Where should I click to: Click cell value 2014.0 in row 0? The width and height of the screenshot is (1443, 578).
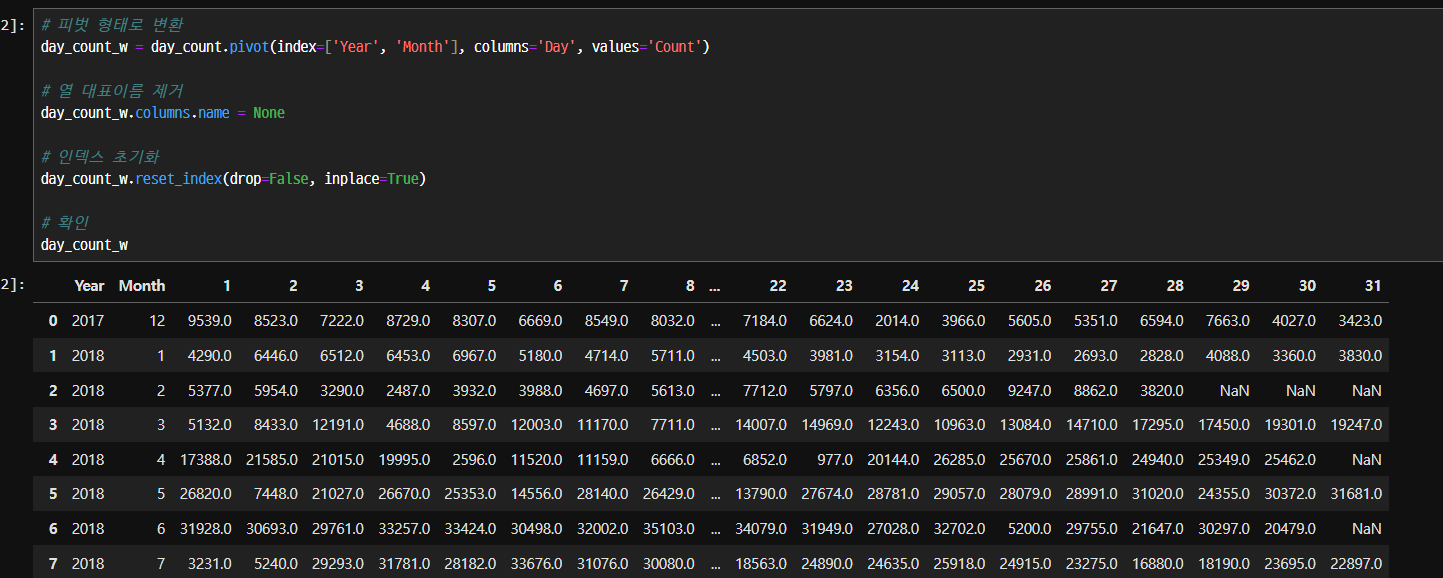point(897,321)
